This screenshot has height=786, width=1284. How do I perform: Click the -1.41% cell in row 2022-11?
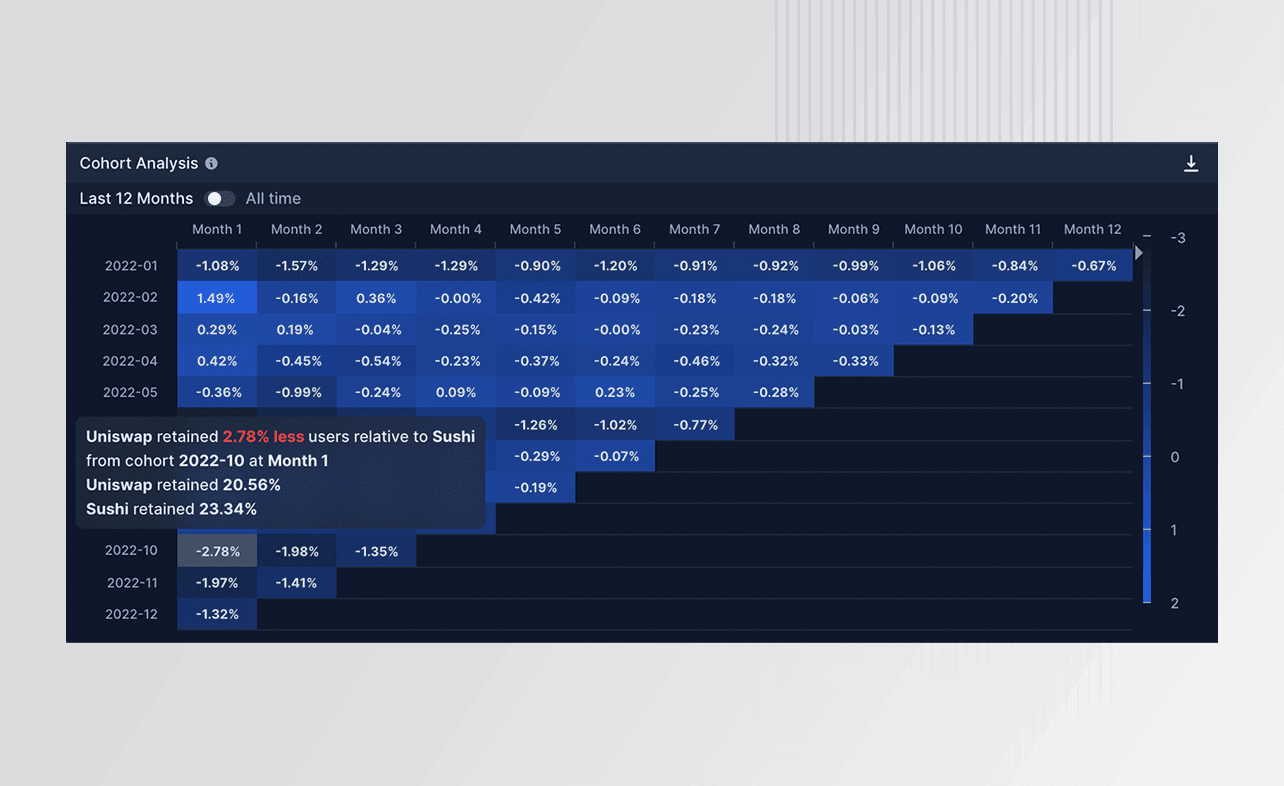click(297, 583)
